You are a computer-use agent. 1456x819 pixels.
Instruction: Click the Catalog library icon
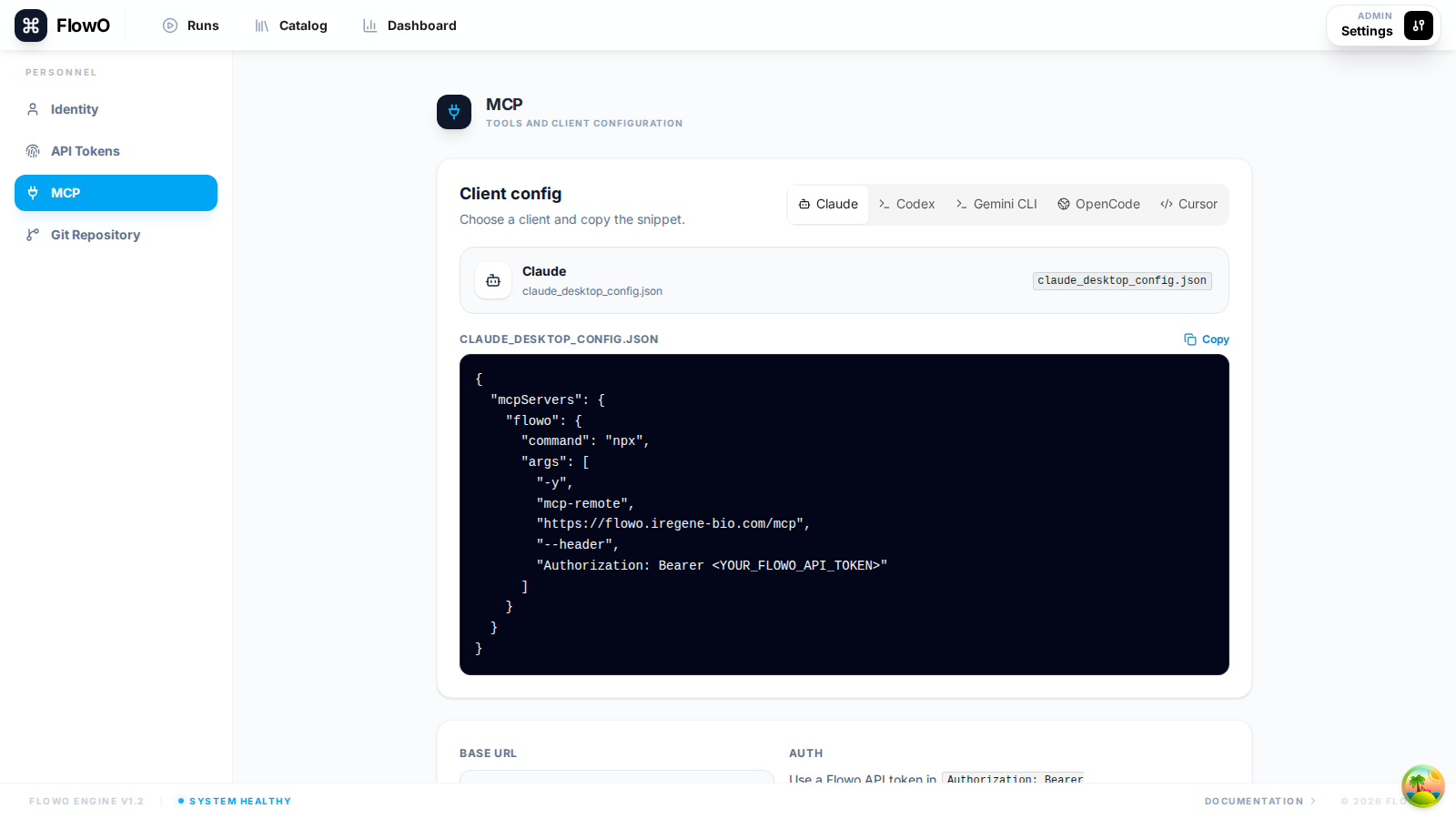(x=262, y=25)
